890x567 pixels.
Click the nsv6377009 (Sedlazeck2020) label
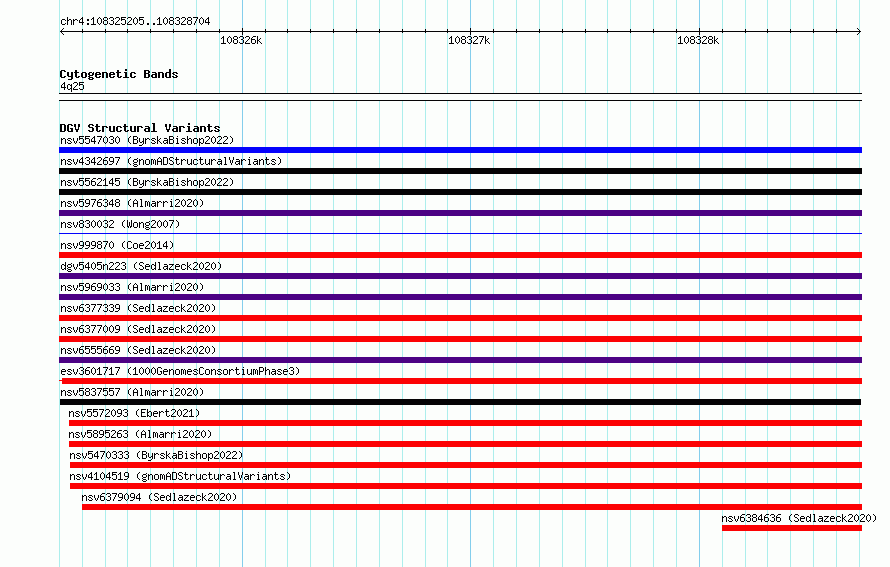point(138,329)
